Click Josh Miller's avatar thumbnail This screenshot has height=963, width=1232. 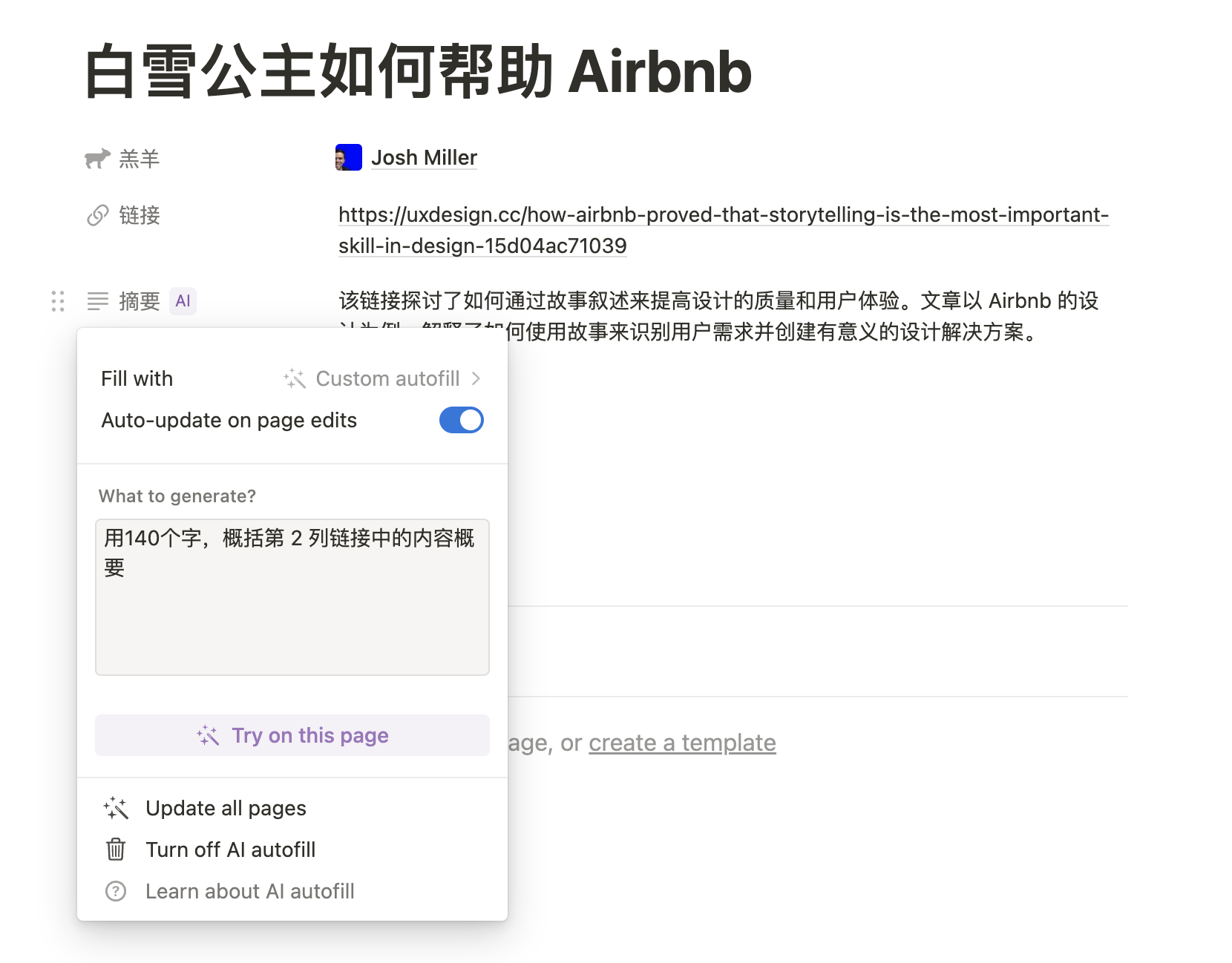349,157
